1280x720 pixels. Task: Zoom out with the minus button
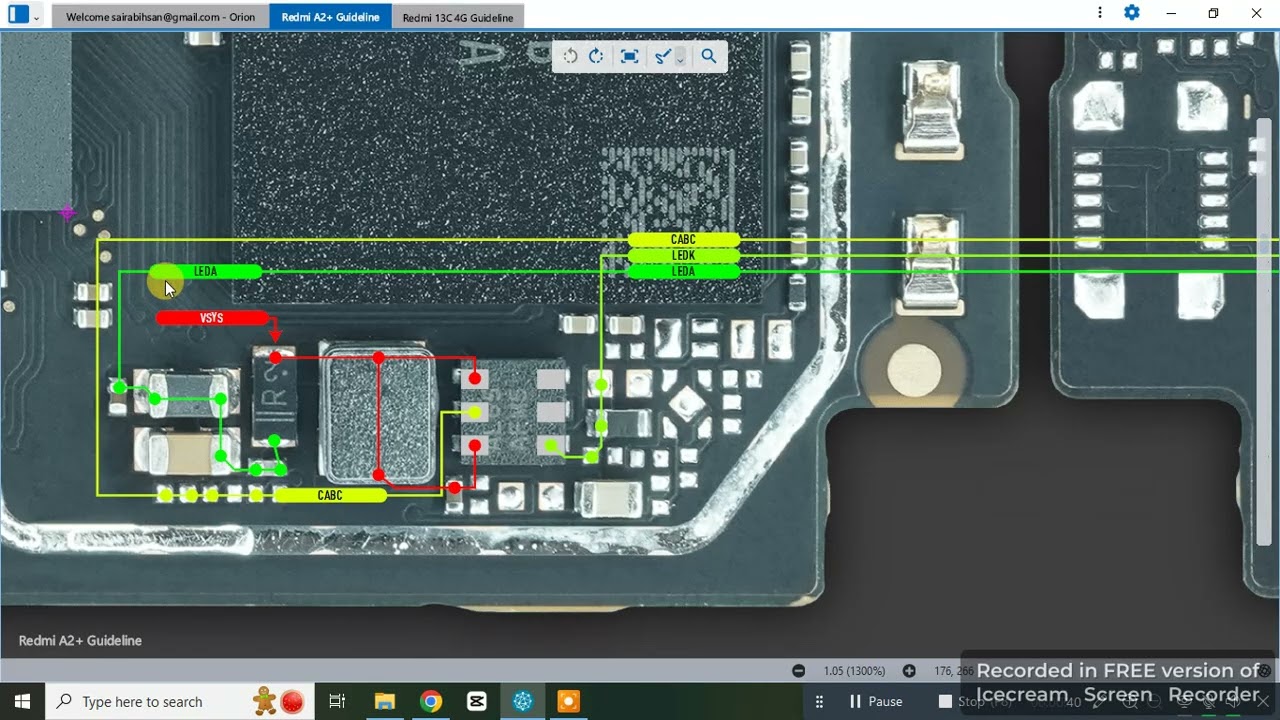click(x=798, y=671)
